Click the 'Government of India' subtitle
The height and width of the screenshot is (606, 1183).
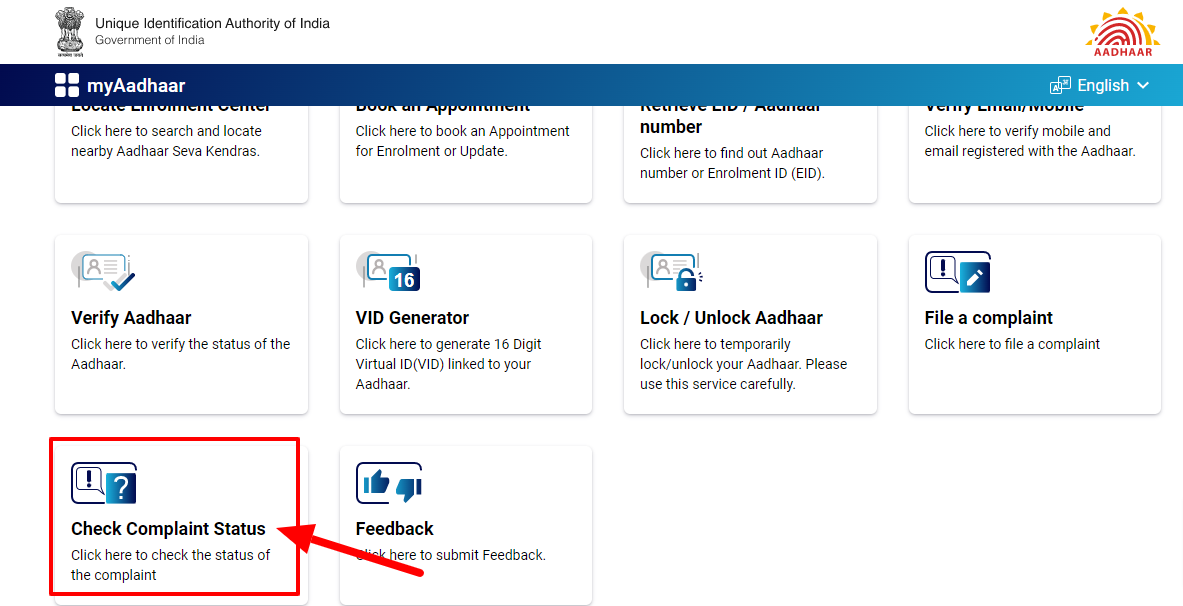click(149, 40)
